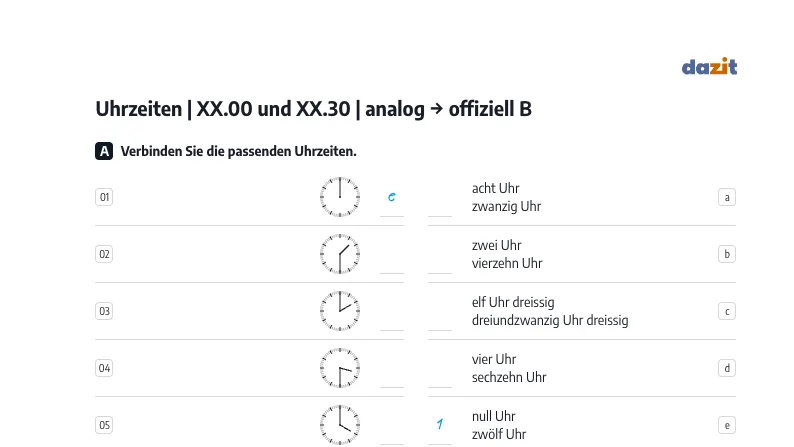Click the answer blank beside clock 04
The height and width of the screenshot is (447, 794).
[392, 375]
